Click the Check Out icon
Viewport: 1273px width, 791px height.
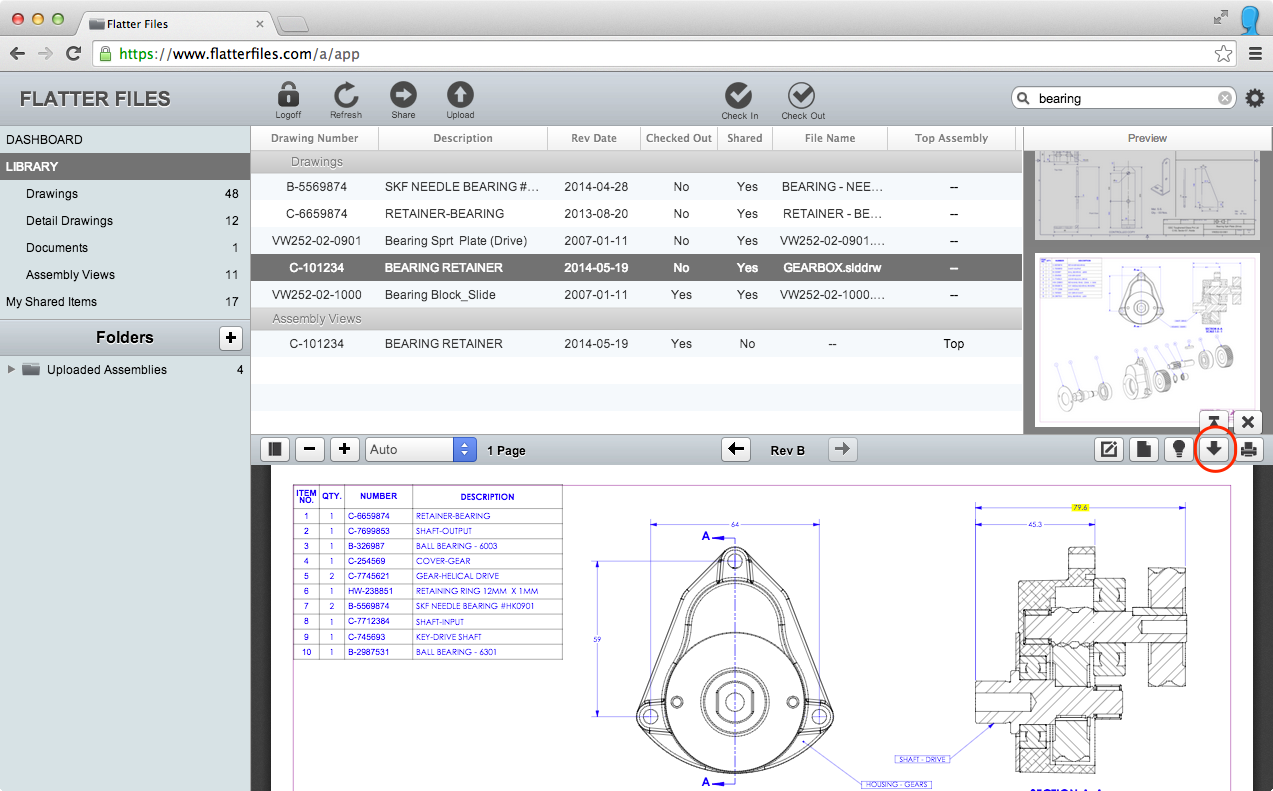(801, 95)
